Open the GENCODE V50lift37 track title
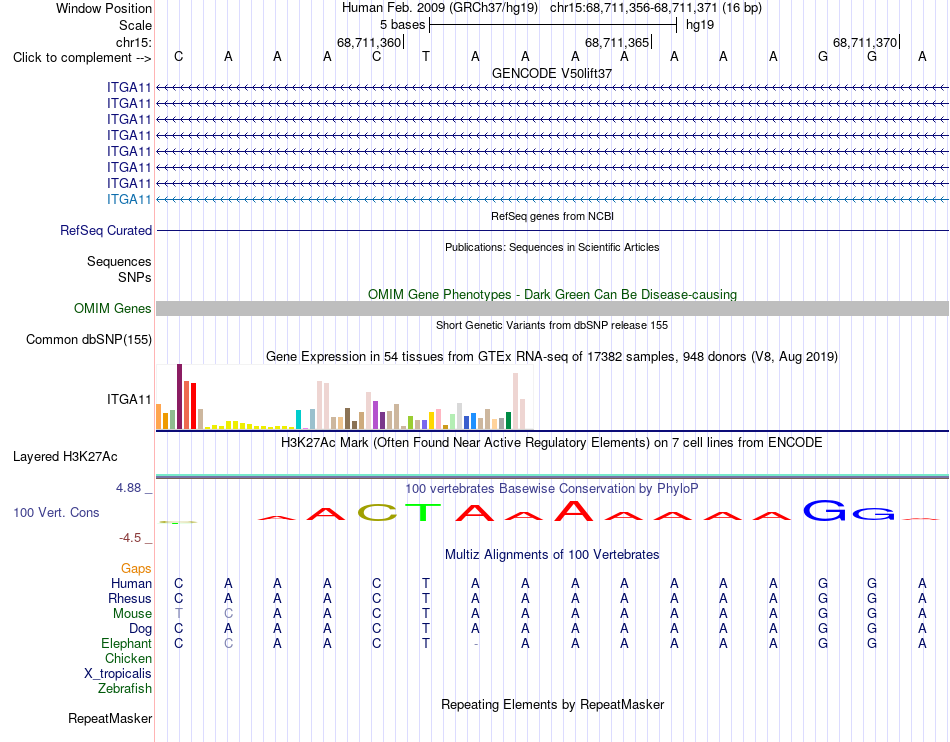The image size is (950, 742). (552, 73)
